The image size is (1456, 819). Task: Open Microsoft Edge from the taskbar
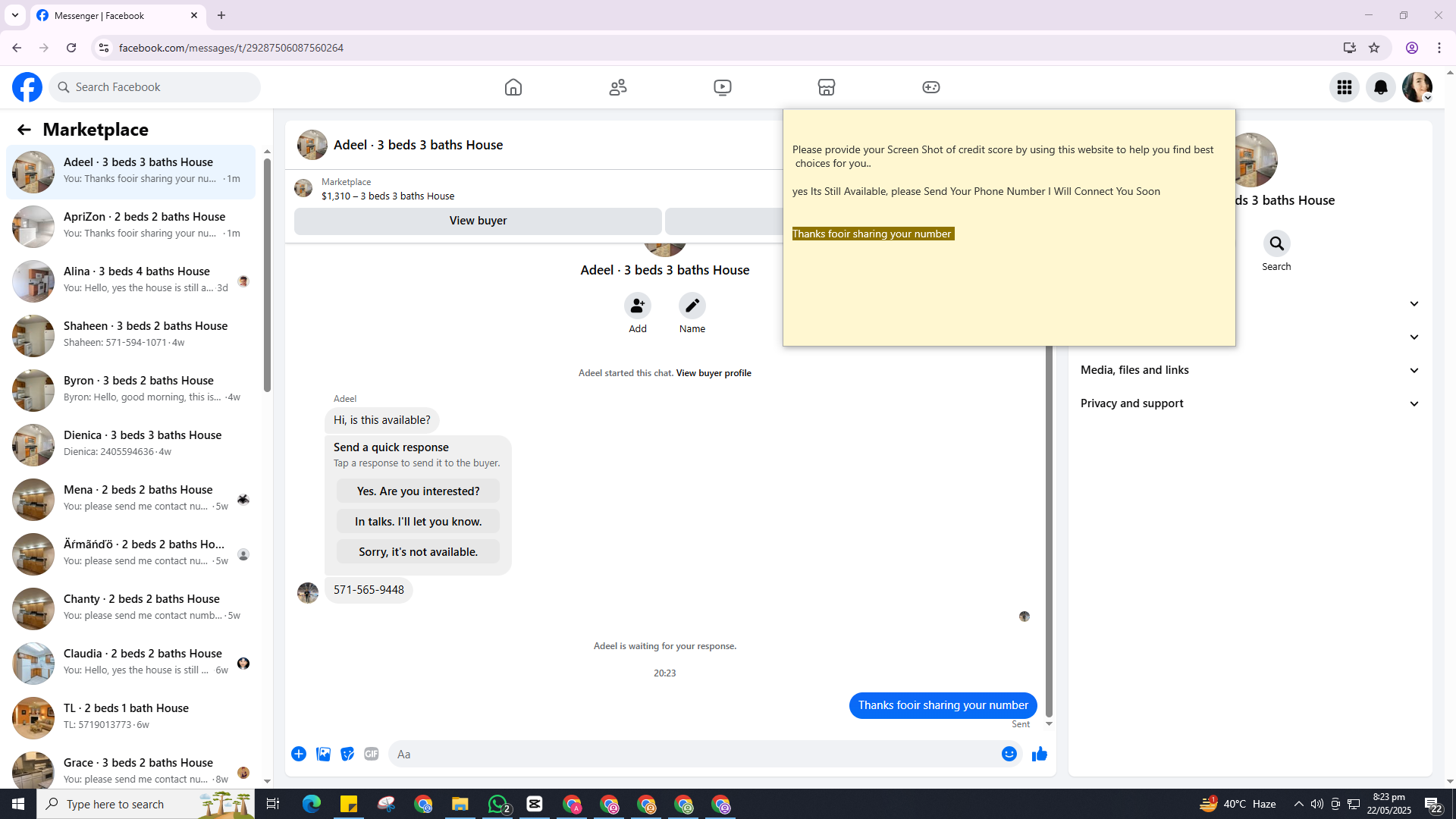click(312, 804)
